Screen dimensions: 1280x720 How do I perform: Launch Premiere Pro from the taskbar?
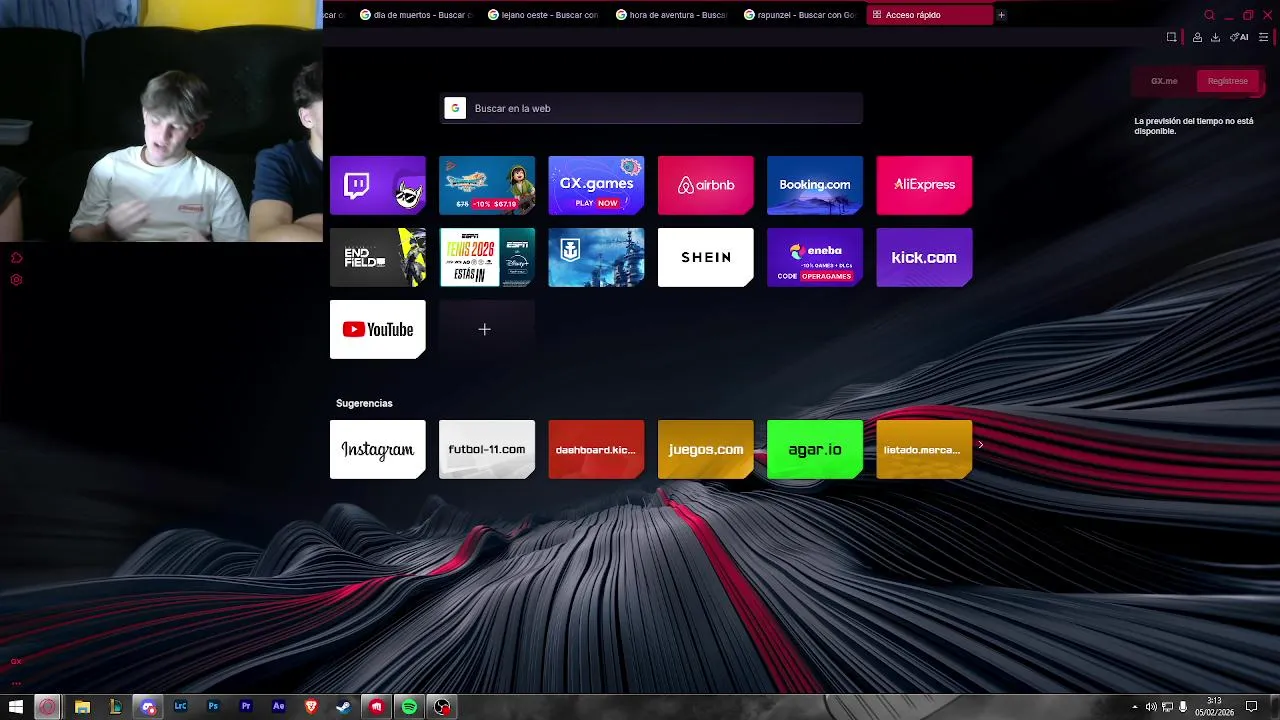tap(246, 707)
